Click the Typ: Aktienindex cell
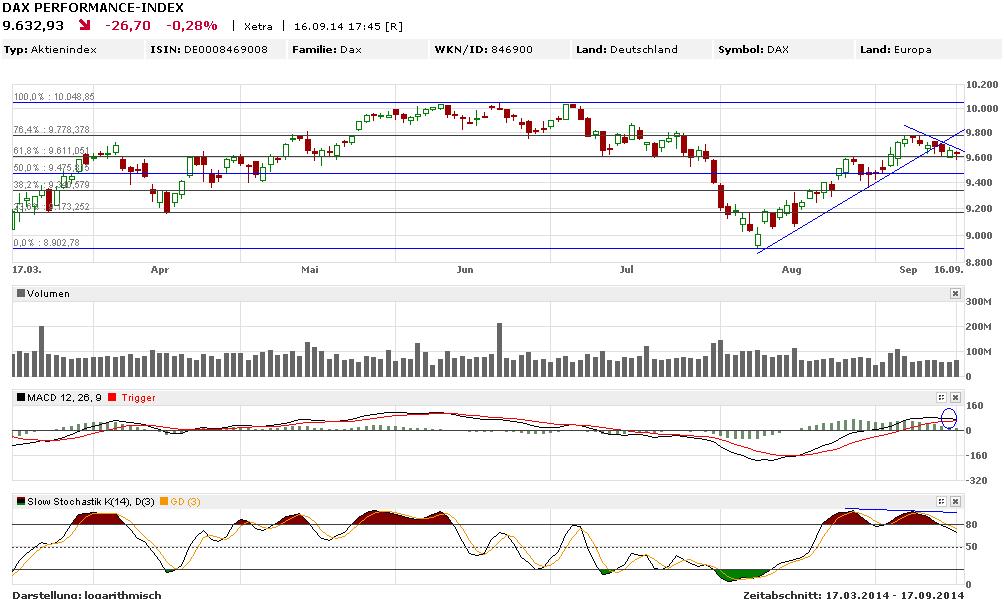 click(x=73, y=49)
